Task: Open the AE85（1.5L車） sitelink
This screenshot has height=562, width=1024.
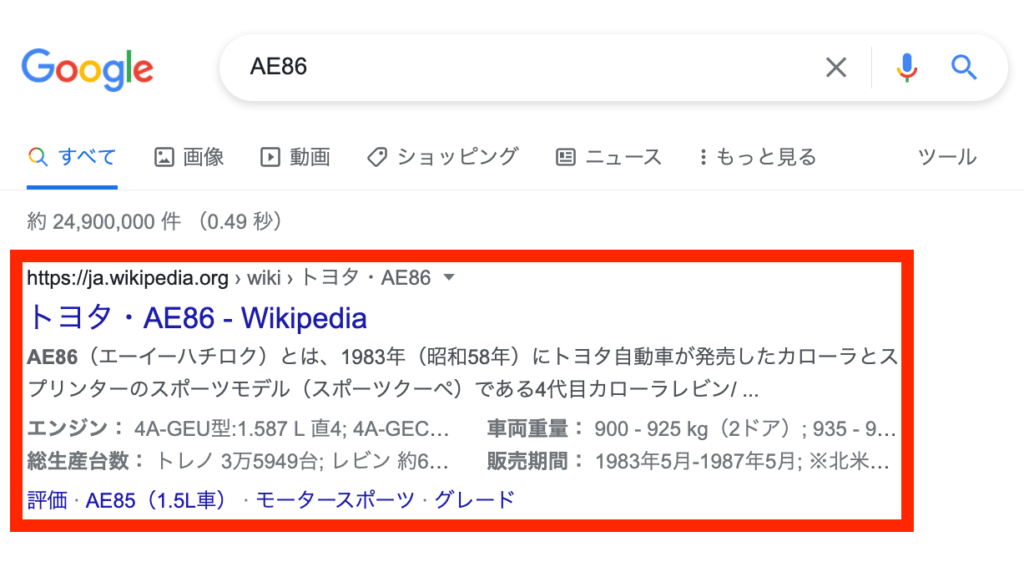Action: (x=156, y=499)
